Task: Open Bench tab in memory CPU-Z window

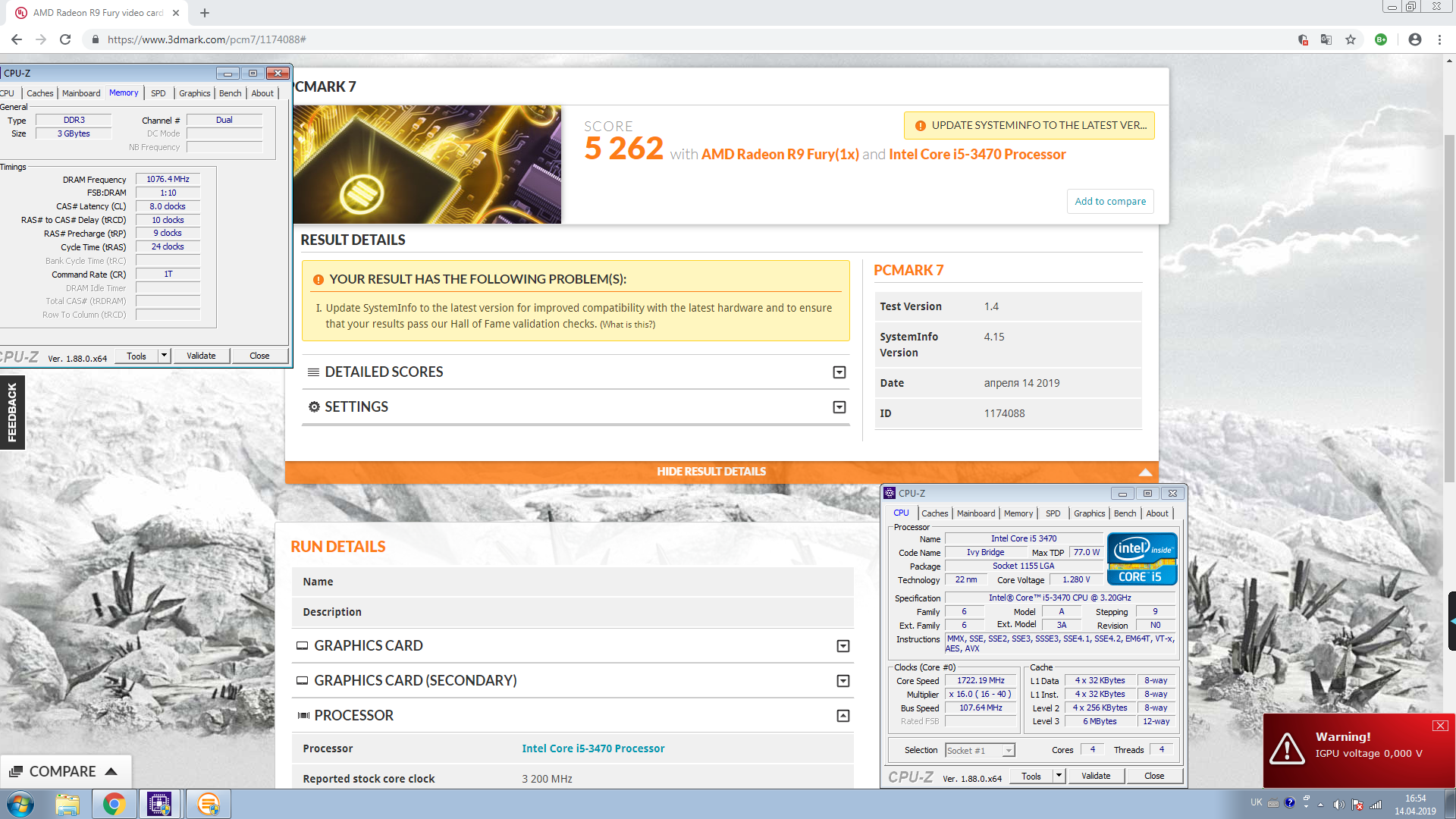Action: click(231, 93)
